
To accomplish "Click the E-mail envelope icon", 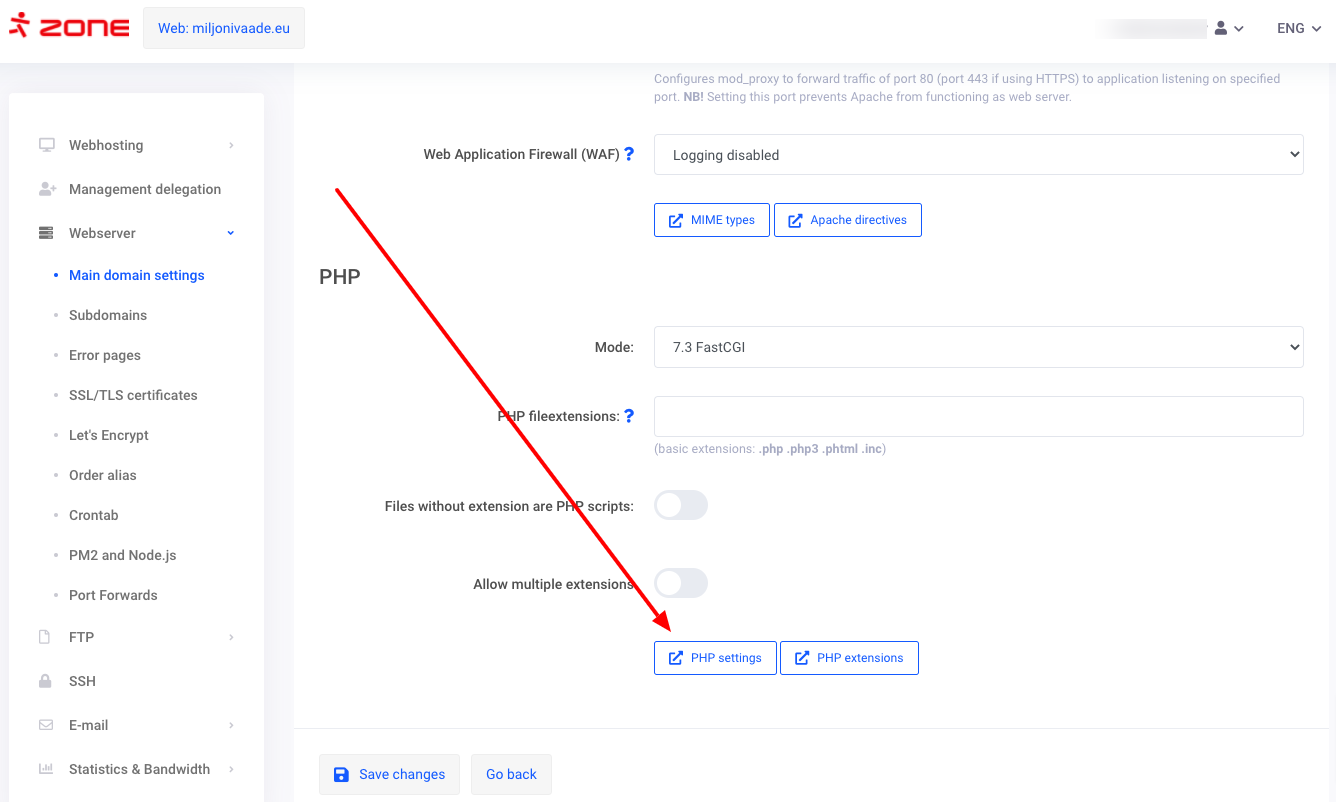I will point(46,725).
